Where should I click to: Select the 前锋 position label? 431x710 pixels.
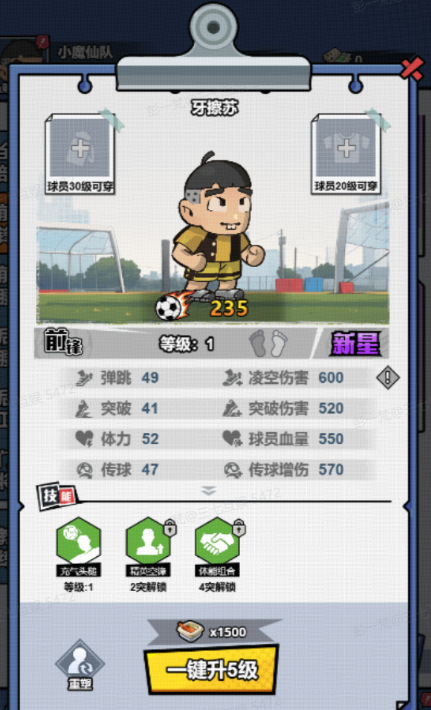64,341
